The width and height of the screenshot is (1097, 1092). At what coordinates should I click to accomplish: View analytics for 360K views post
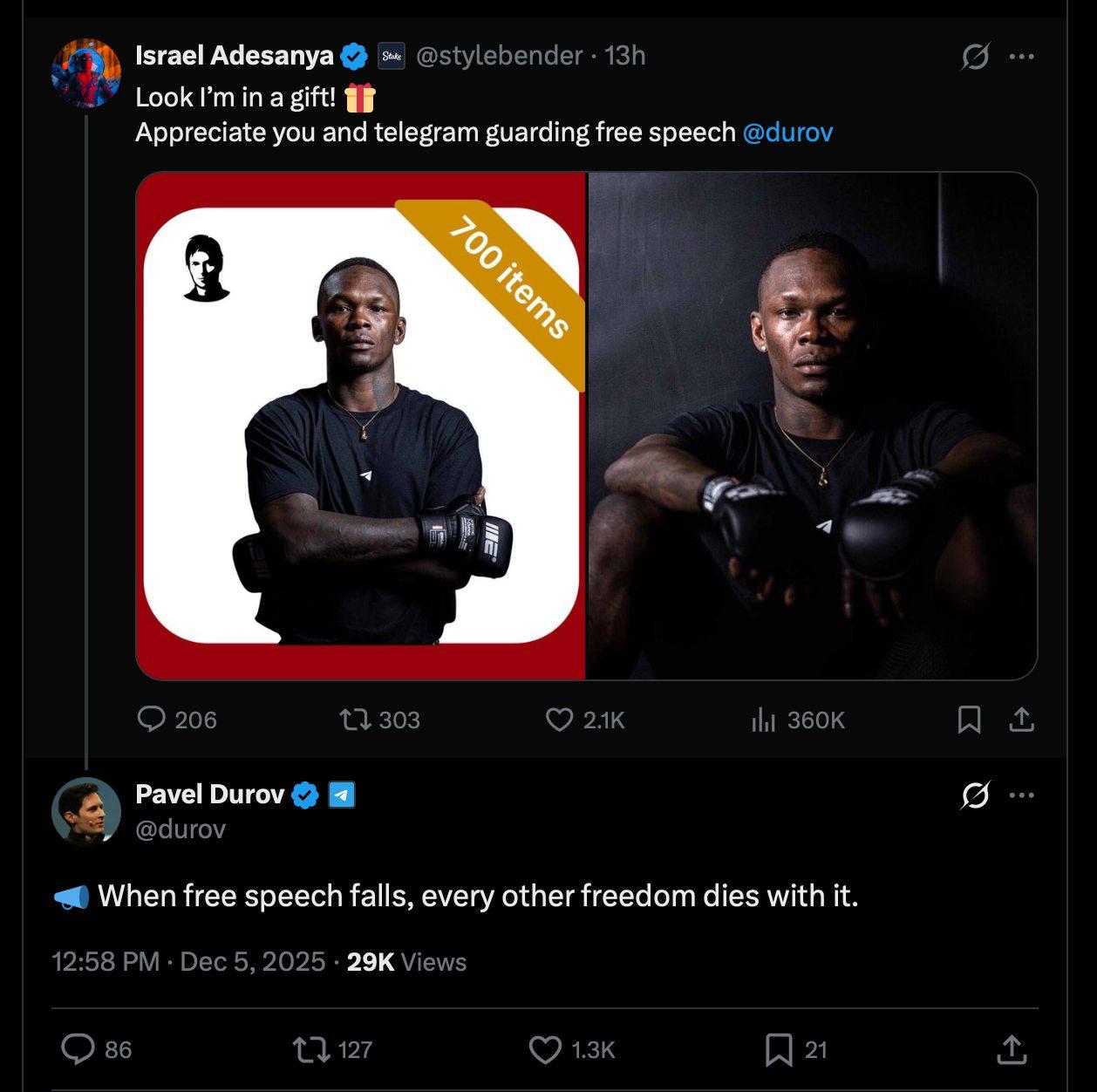point(763,720)
